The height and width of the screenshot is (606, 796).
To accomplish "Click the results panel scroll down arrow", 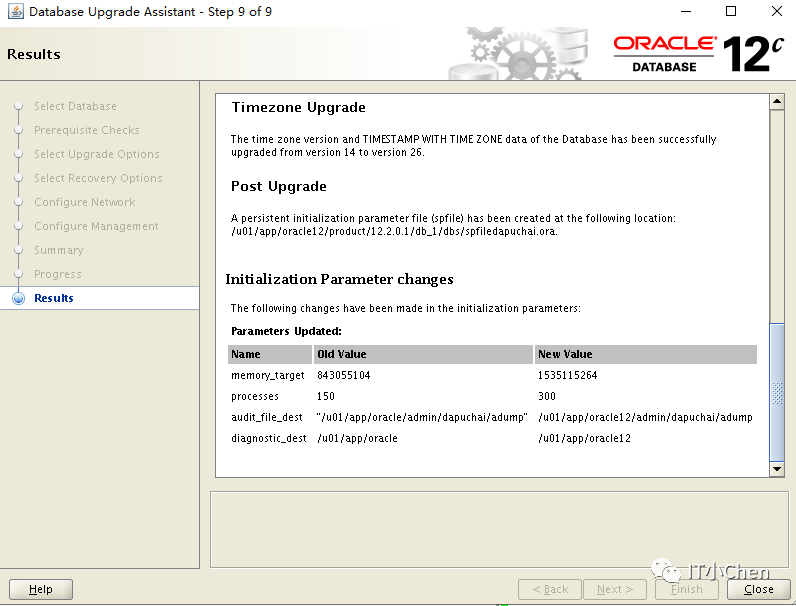I will (x=777, y=469).
